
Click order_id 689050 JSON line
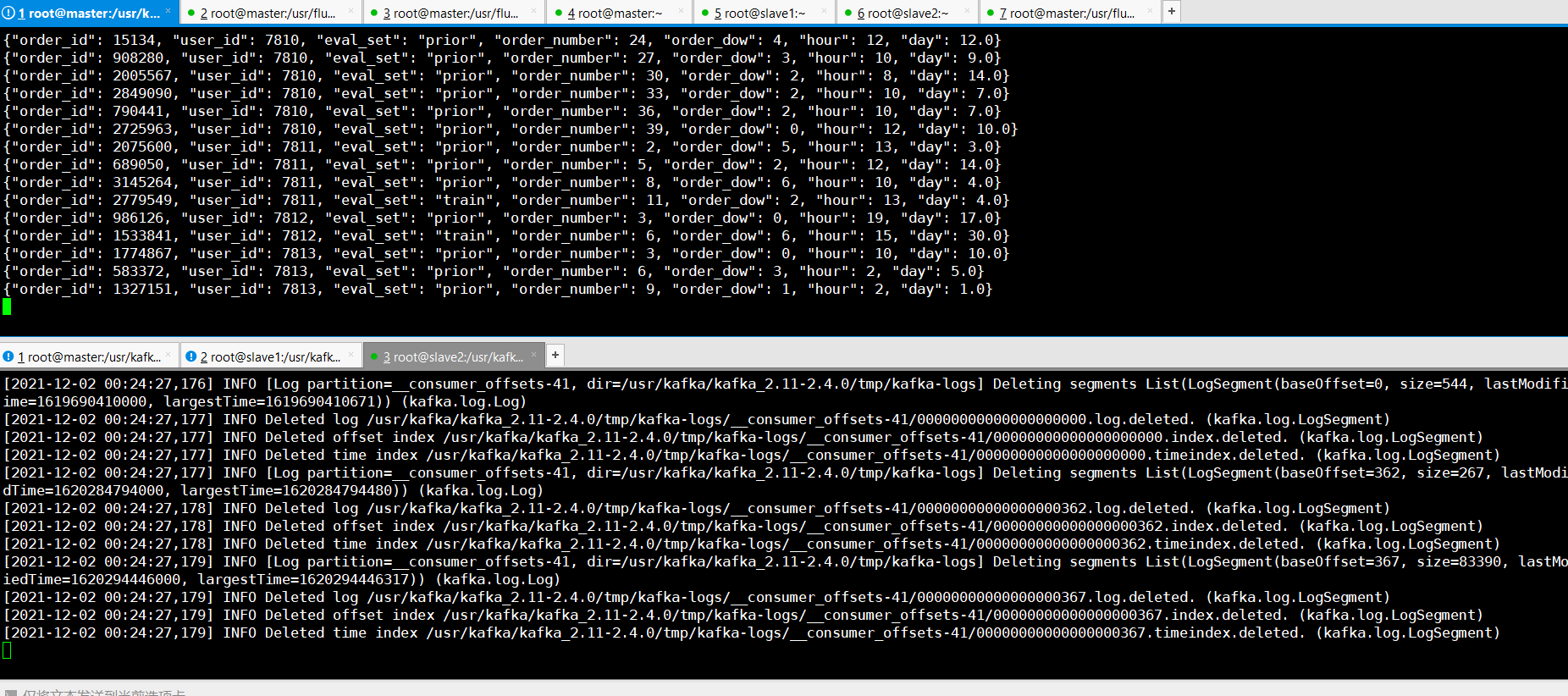click(502, 164)
